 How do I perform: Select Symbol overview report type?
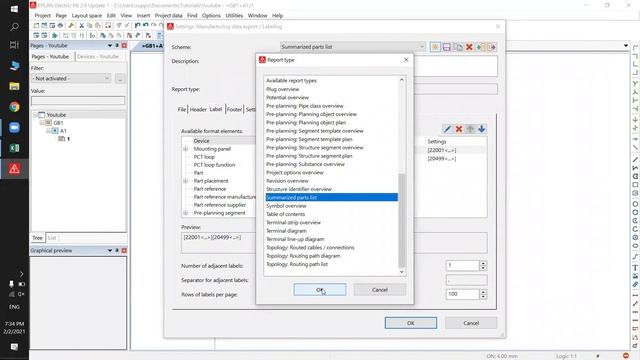click(286, 206)
